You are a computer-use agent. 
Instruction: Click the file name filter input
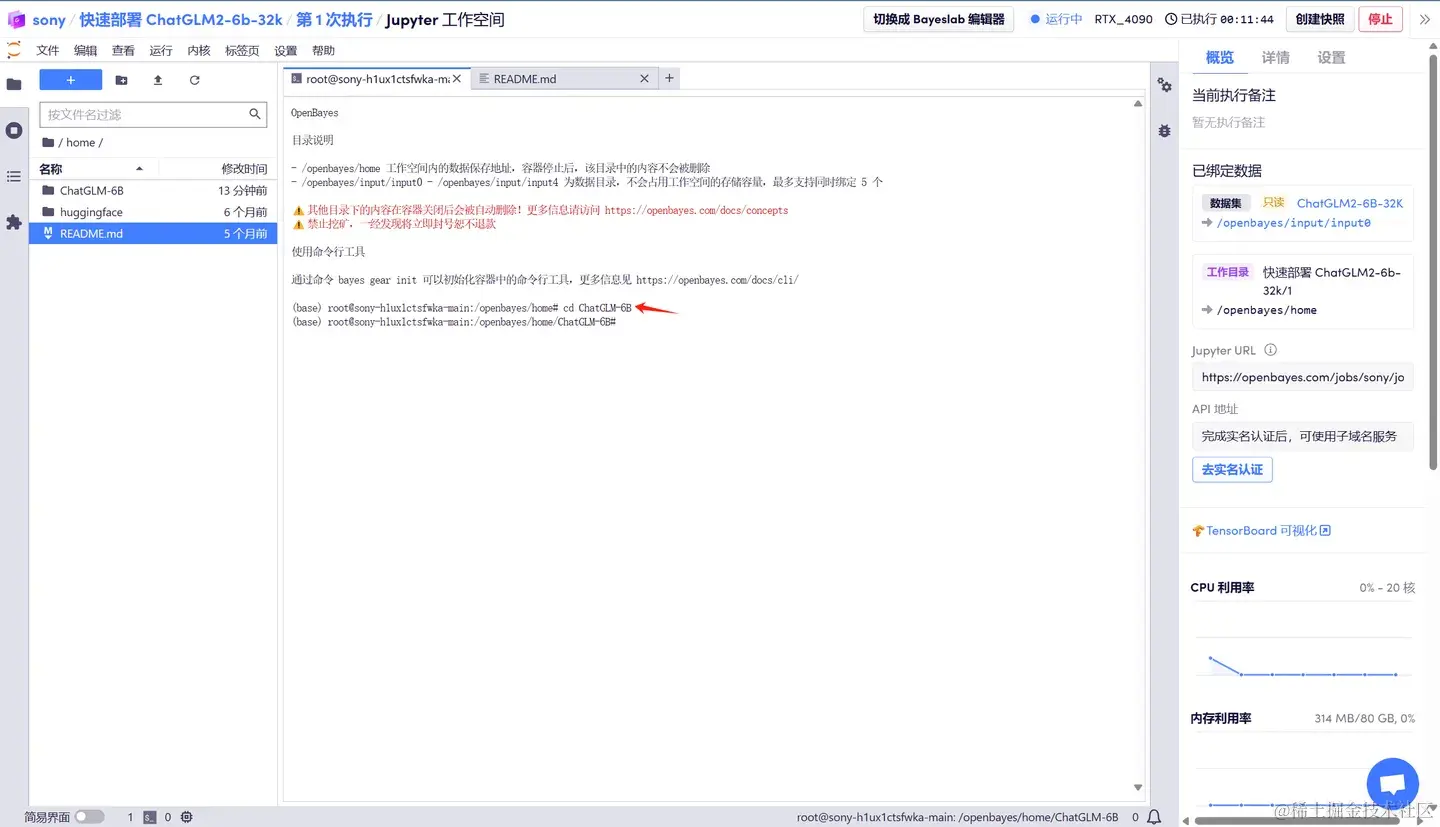(x=153, y=114)
